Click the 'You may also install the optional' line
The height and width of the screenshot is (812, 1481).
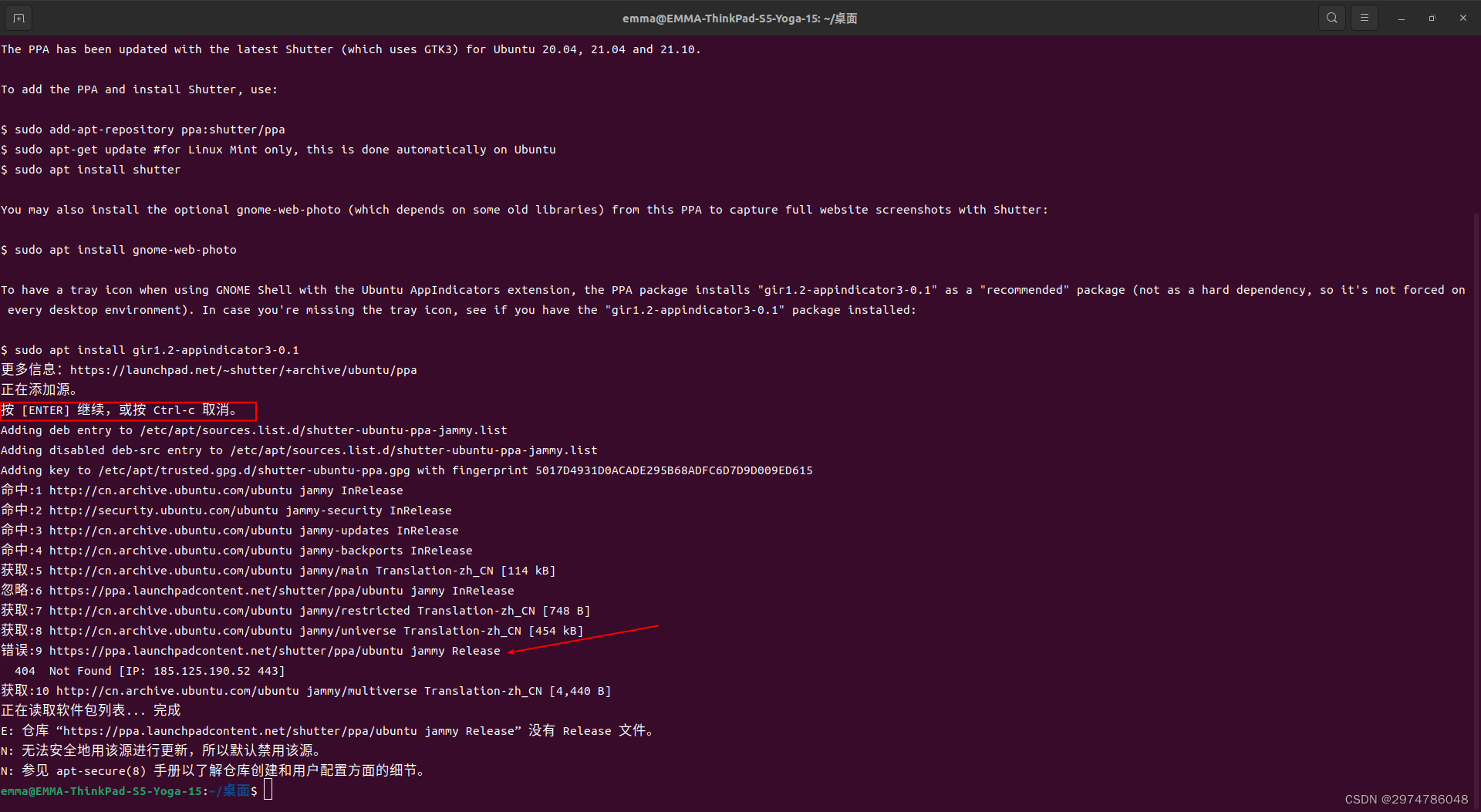pos(525,210)
